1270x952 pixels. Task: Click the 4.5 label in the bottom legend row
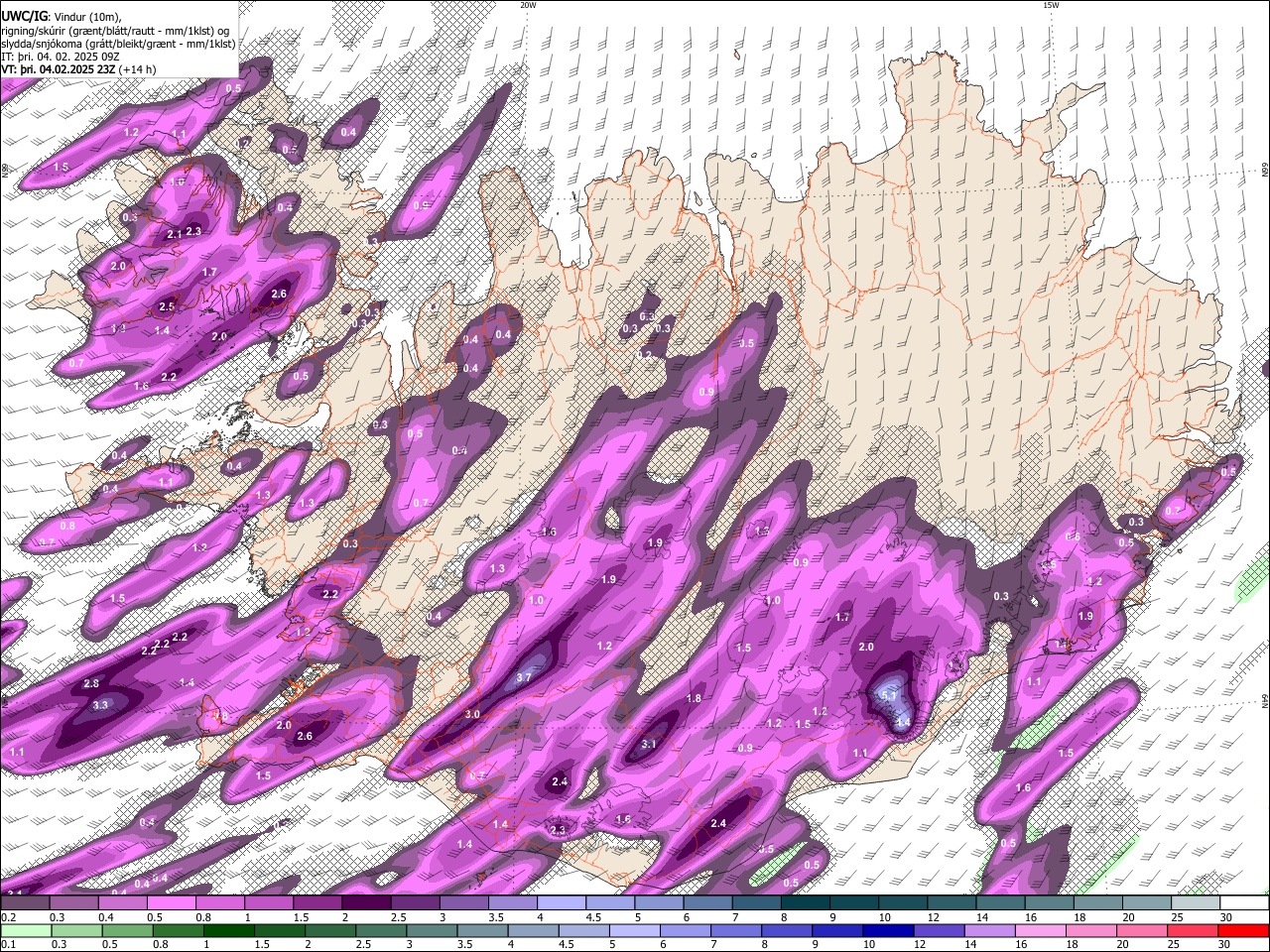tap(567, 945)
